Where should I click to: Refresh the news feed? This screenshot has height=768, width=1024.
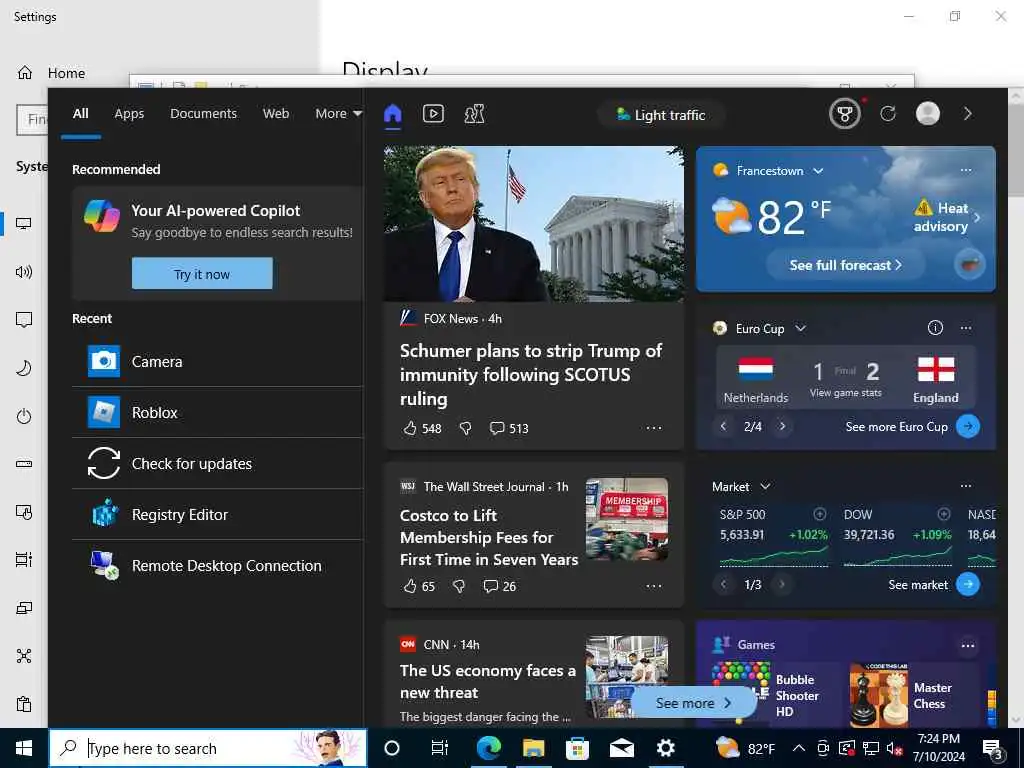(x=888, y=114)
